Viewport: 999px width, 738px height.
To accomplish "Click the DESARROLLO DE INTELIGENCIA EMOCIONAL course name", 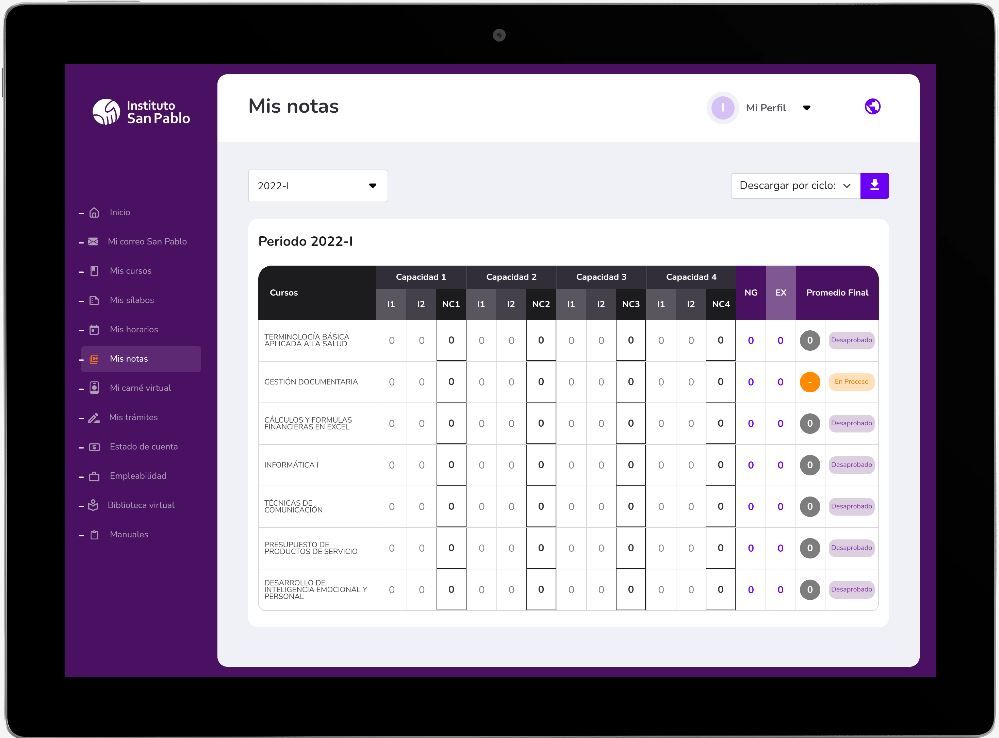I will (x=315, y=590).
